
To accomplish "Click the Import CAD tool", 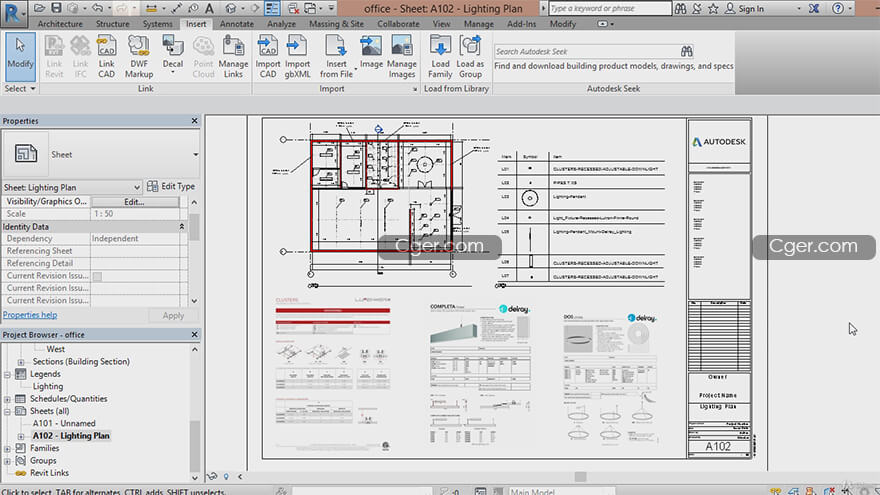I will (268, 57).
